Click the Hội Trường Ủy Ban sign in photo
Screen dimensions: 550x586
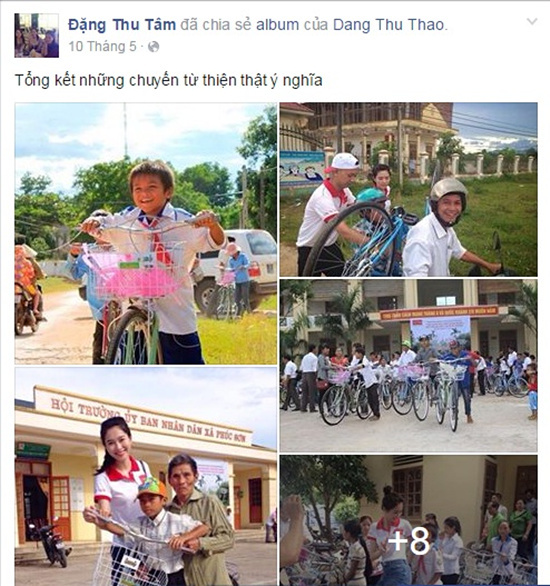tap(149, 419)
